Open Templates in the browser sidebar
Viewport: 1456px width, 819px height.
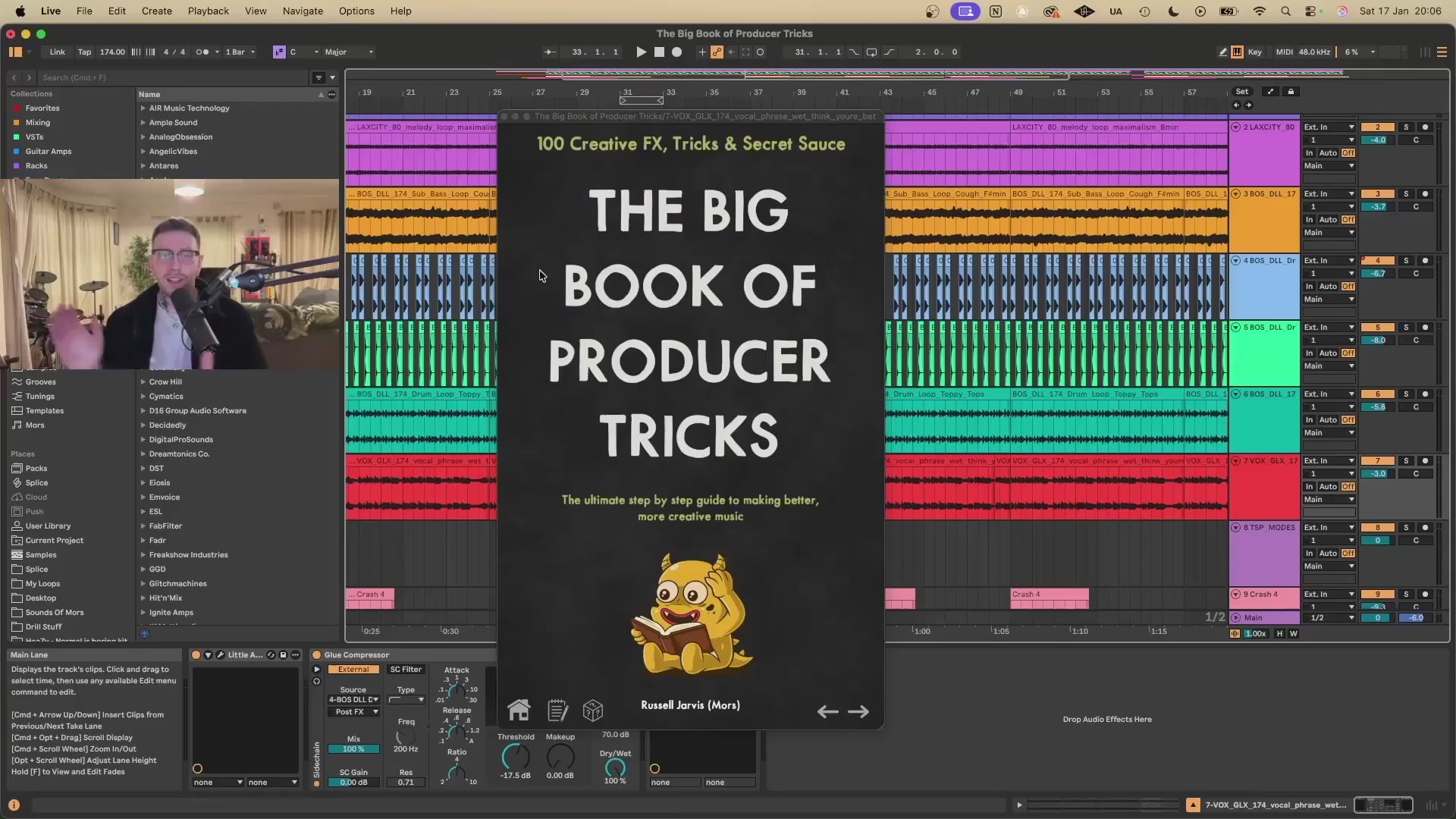[x=45, y=411]
